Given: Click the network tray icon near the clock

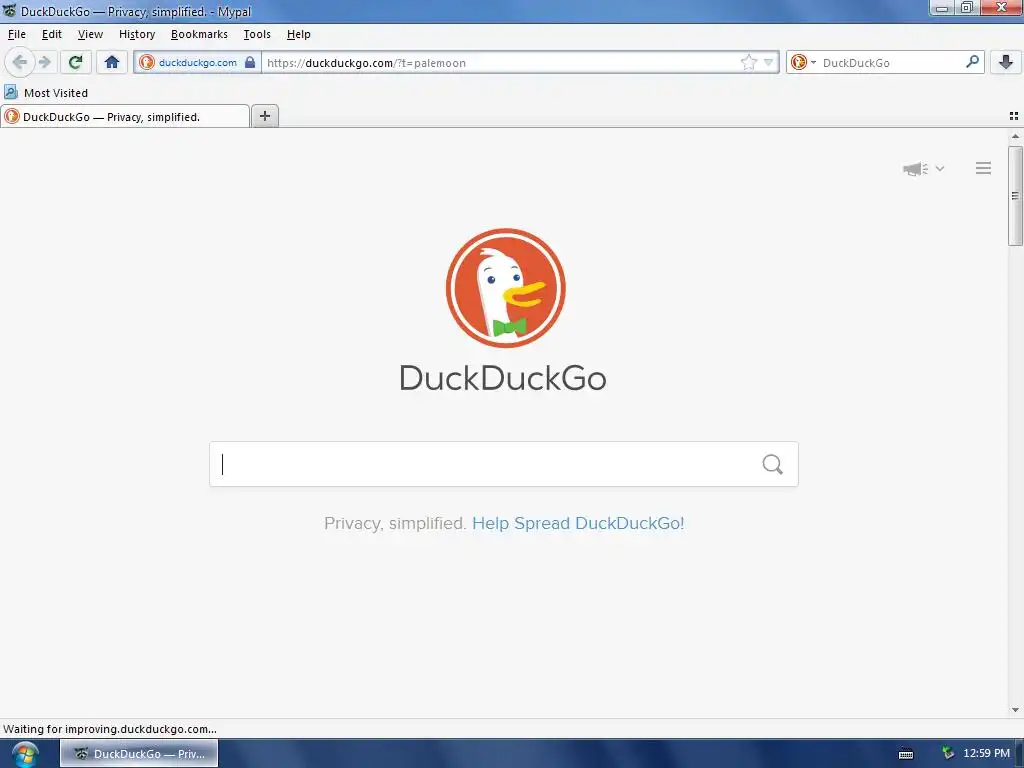Looking at the screenshot, I should pos(948,753).
